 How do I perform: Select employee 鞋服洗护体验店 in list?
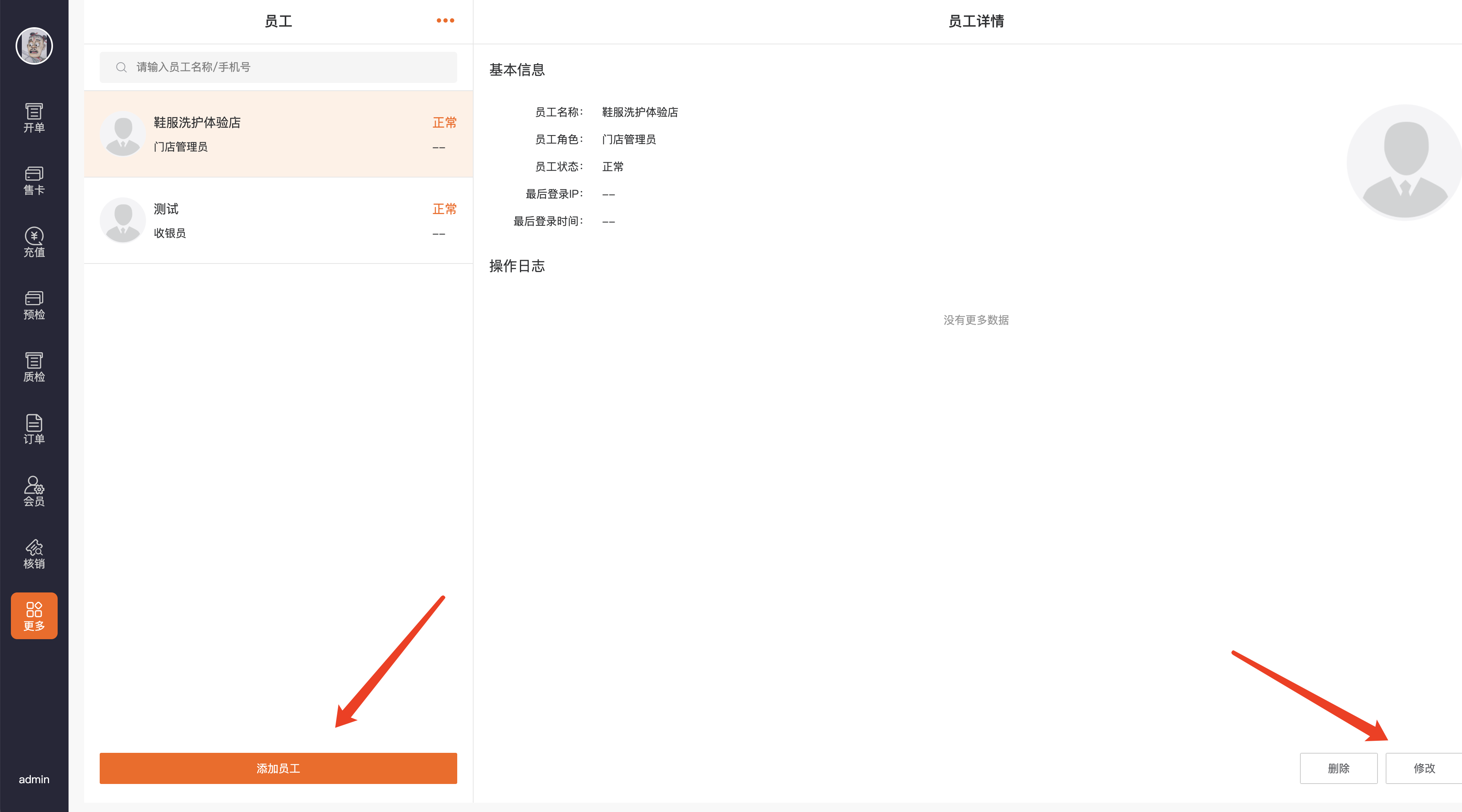click(278, 134)
